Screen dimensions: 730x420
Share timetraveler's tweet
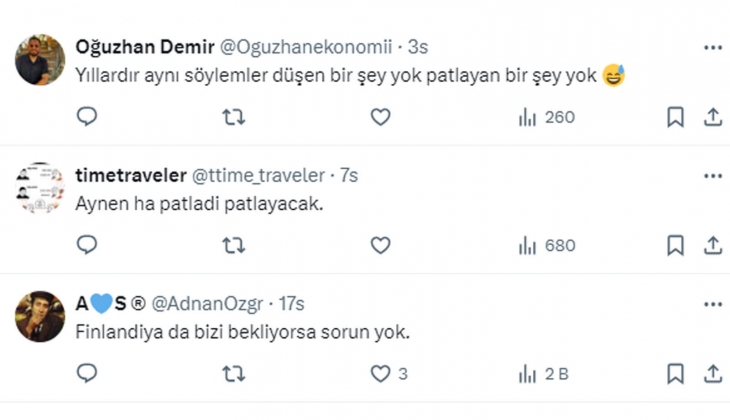click(712, 245)
